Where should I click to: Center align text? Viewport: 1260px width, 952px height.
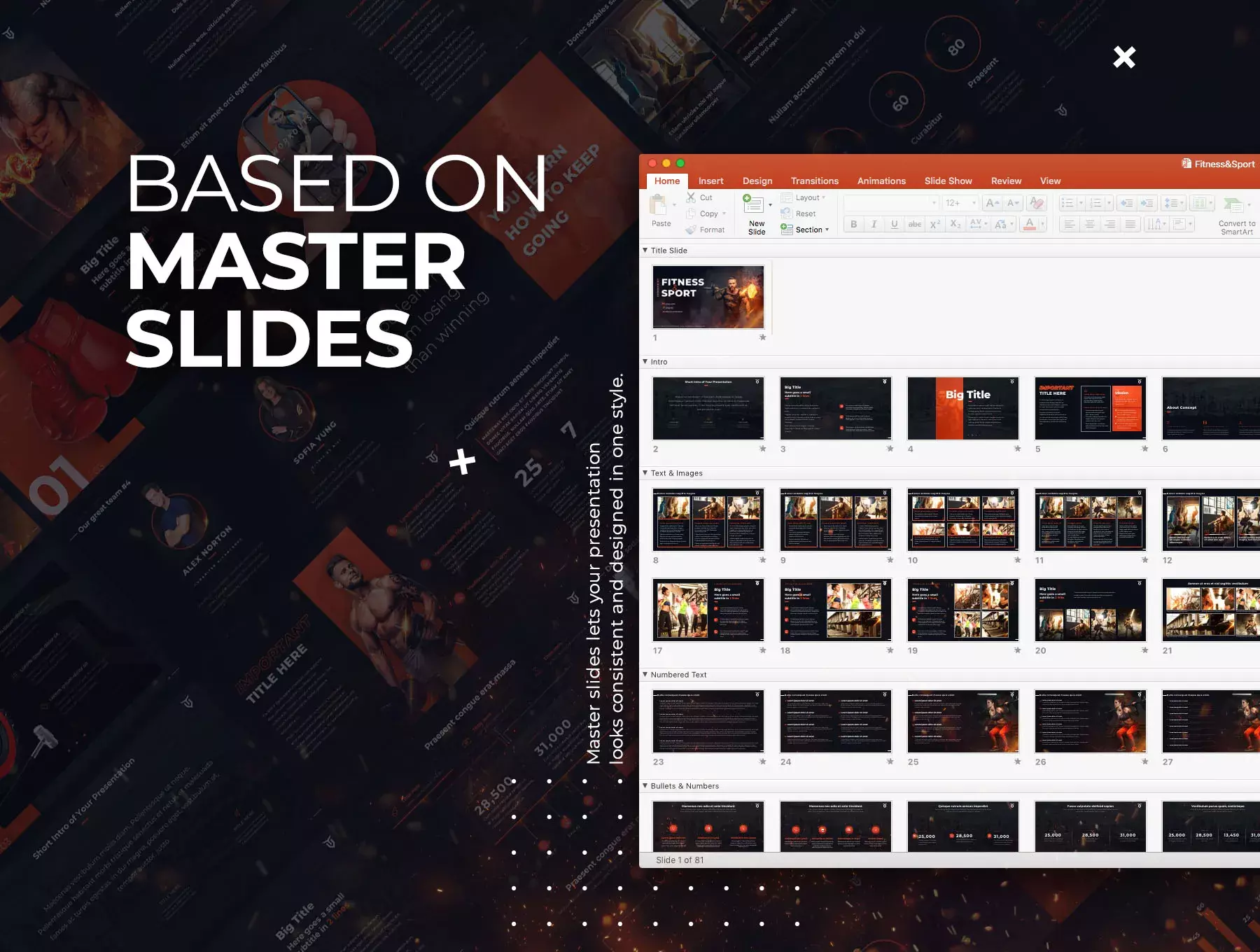tap(1089, 224)
